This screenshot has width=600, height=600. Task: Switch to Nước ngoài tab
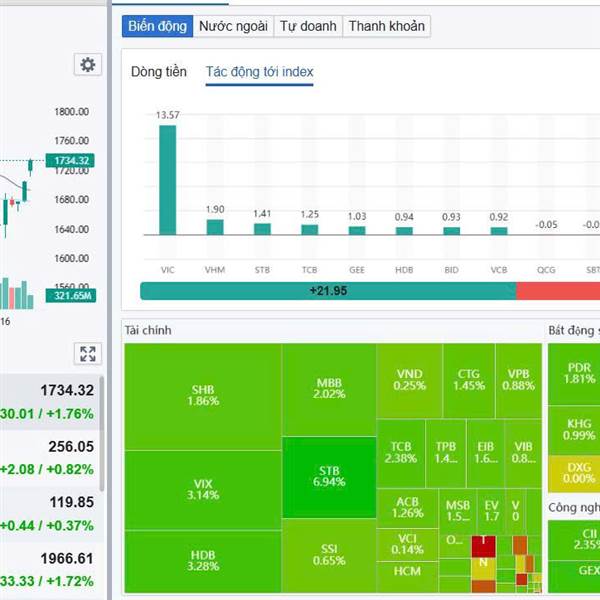point(233,26)
